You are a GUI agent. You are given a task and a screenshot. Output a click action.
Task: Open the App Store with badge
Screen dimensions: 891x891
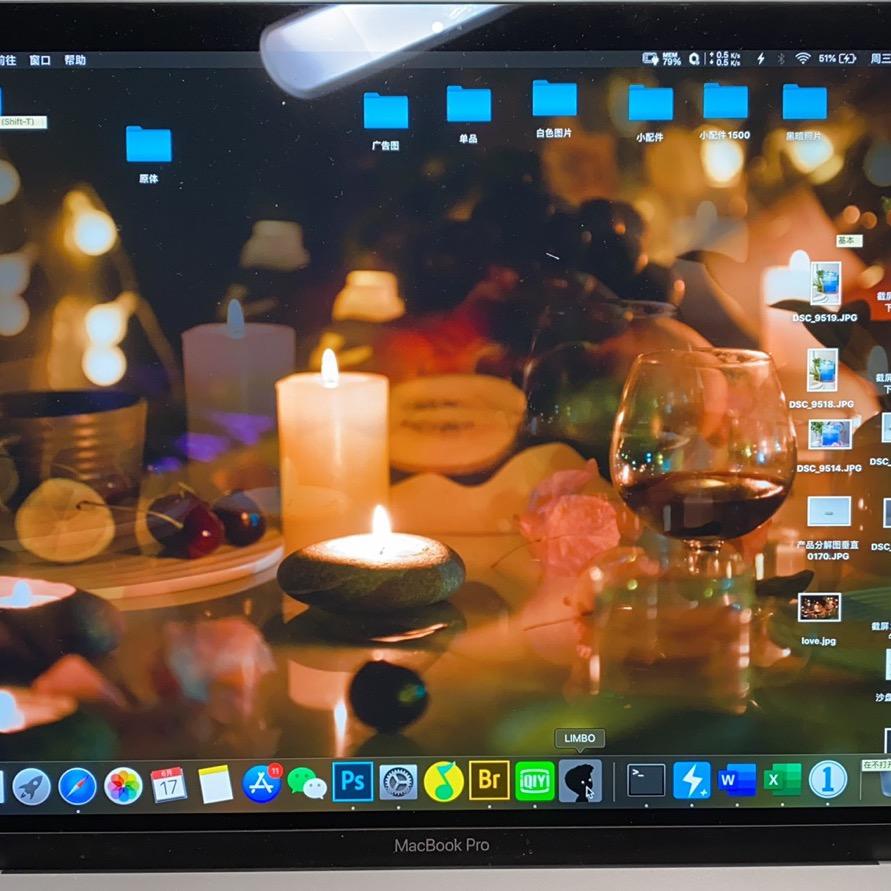tap(262, 782)
